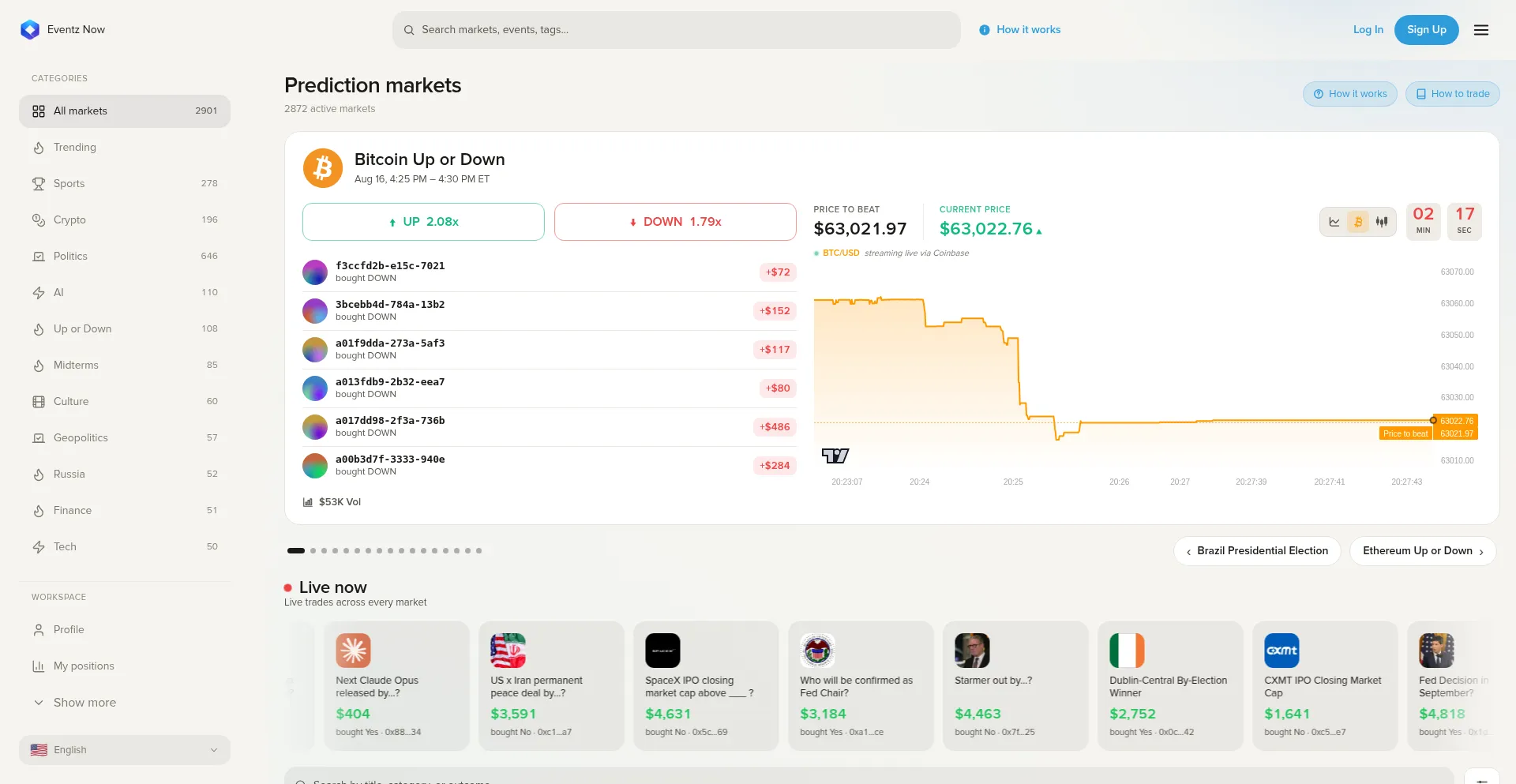Click the filter icon beside bottom search

point(1482,779)
